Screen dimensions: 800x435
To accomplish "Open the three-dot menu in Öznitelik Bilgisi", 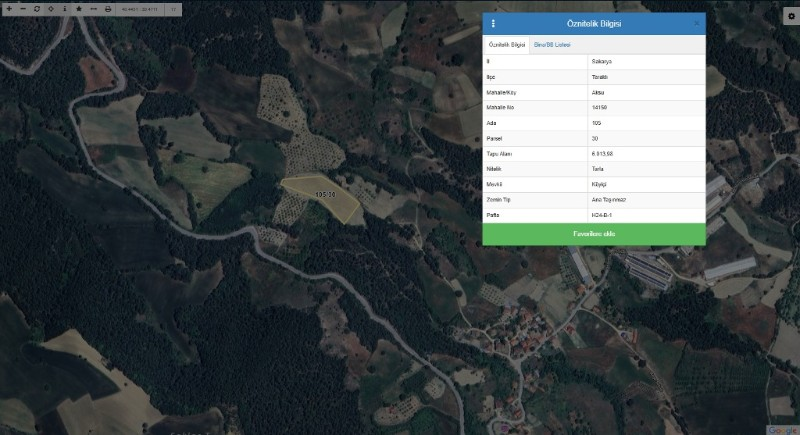I will click(x=493, y=23).
